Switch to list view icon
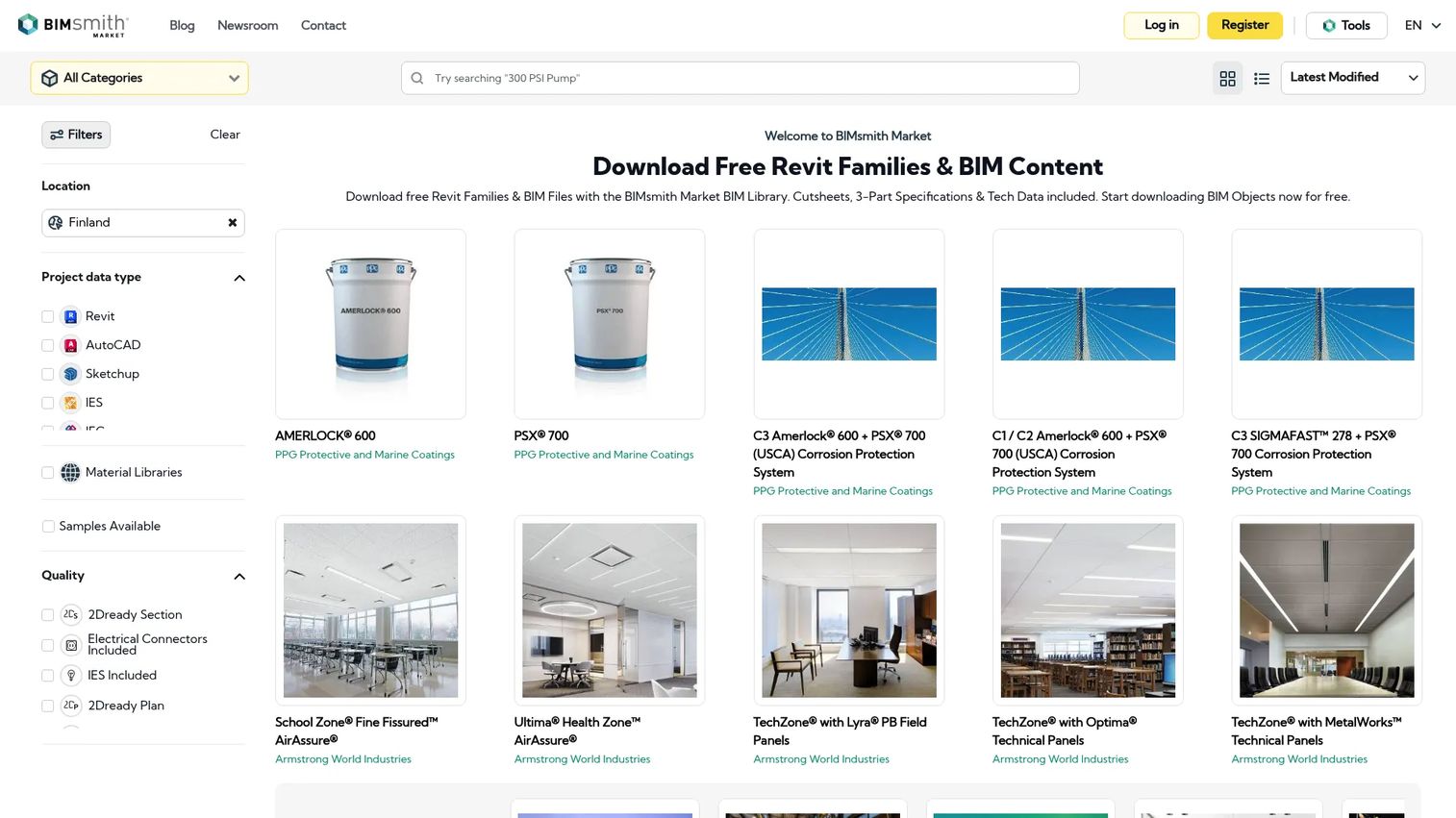Screen dimensions: 1456x818 [x=1262, y=79]
